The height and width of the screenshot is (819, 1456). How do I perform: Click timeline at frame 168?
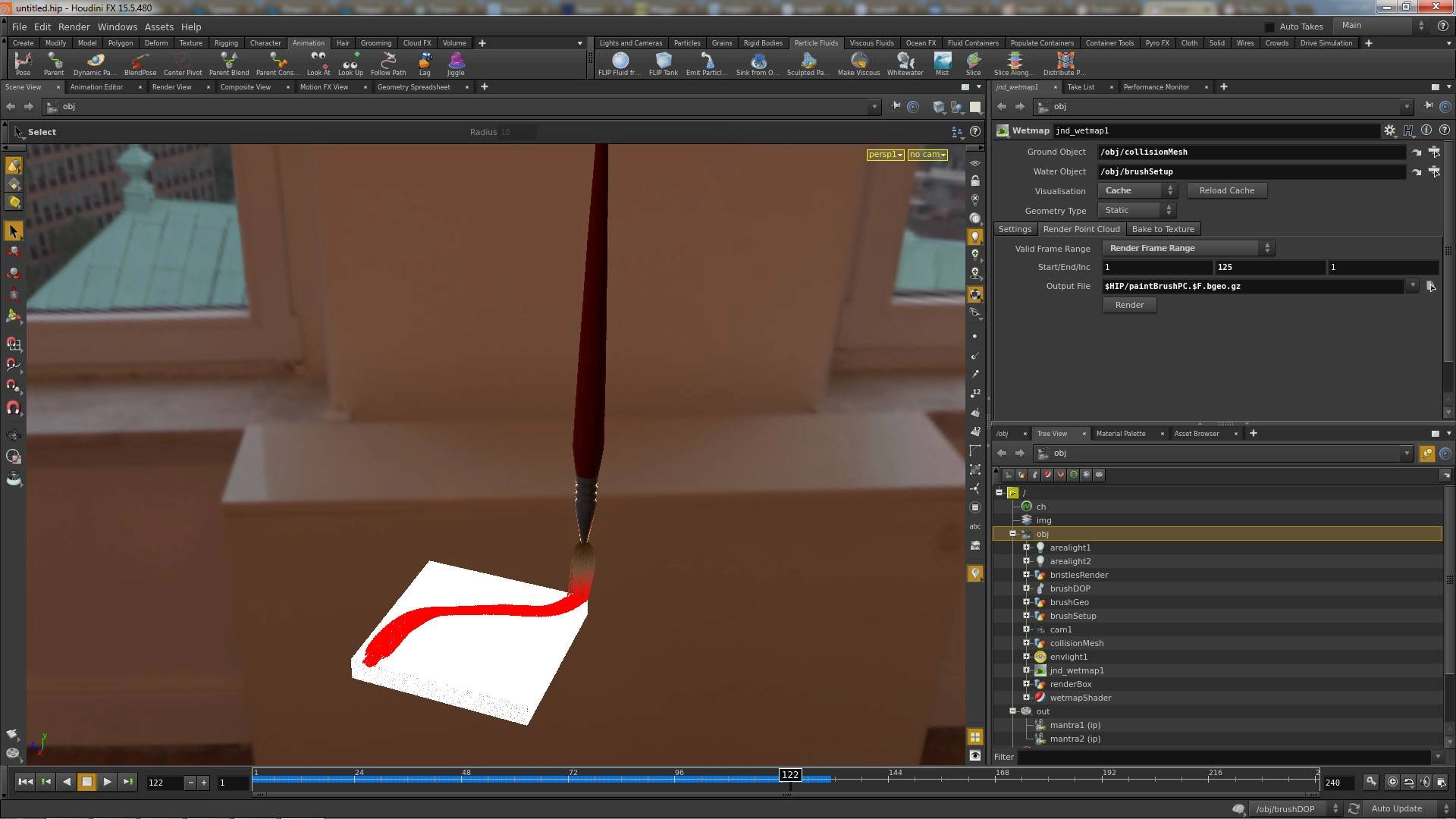click(x=1003, y=773)
